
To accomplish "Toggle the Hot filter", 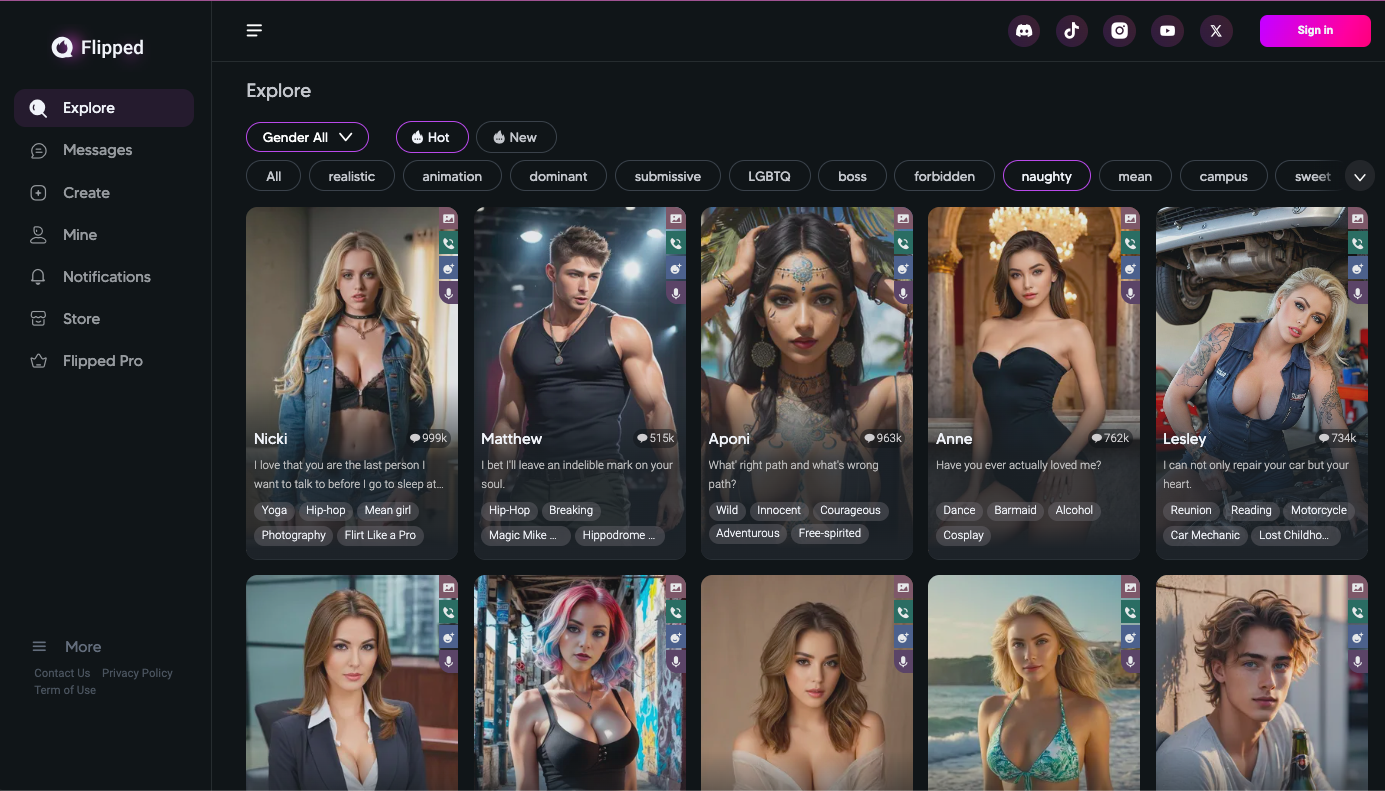I will (432, 137).
